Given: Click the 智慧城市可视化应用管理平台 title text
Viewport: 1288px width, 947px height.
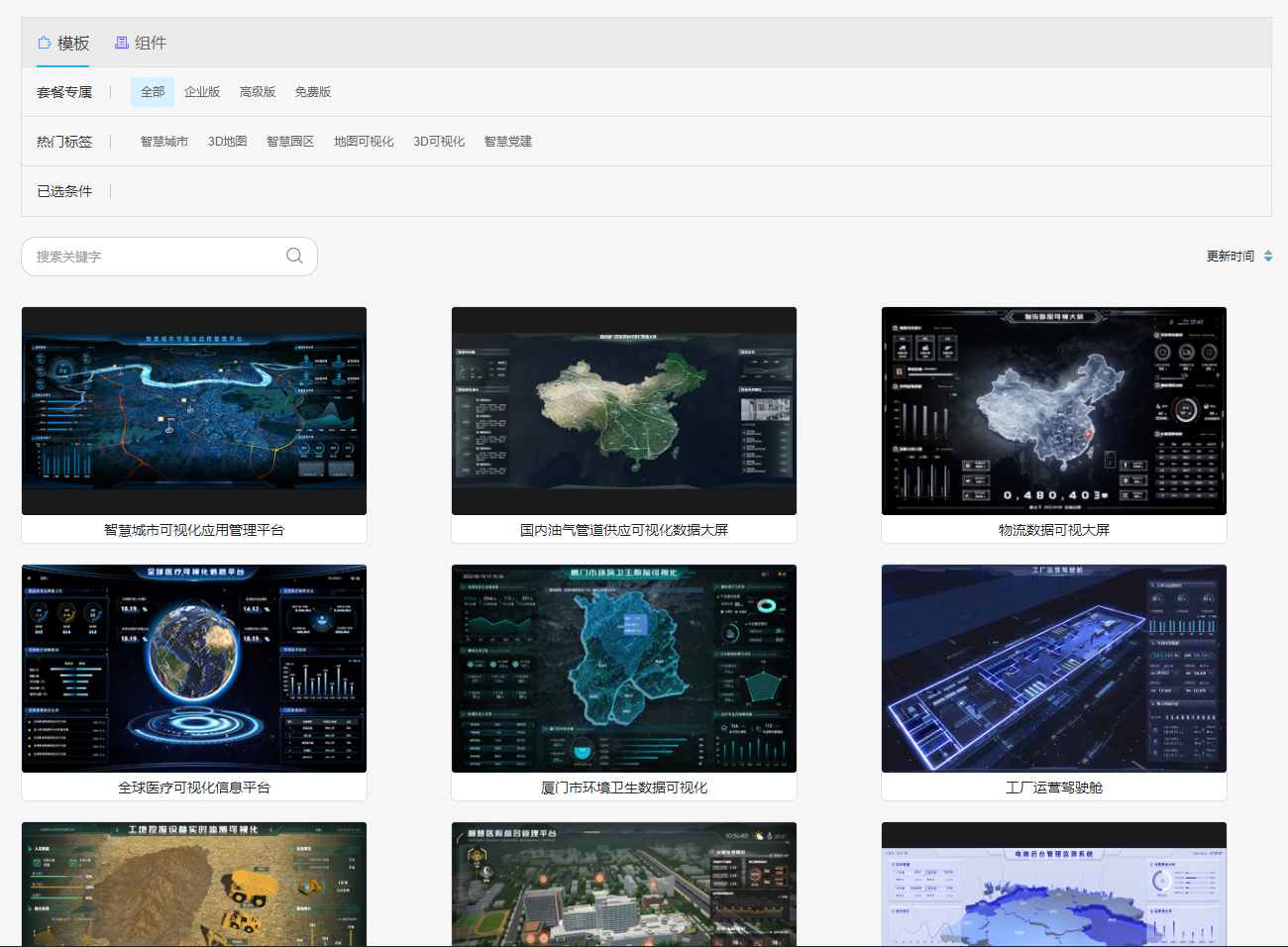Looking at the screenshot, I should click(194, 530).
